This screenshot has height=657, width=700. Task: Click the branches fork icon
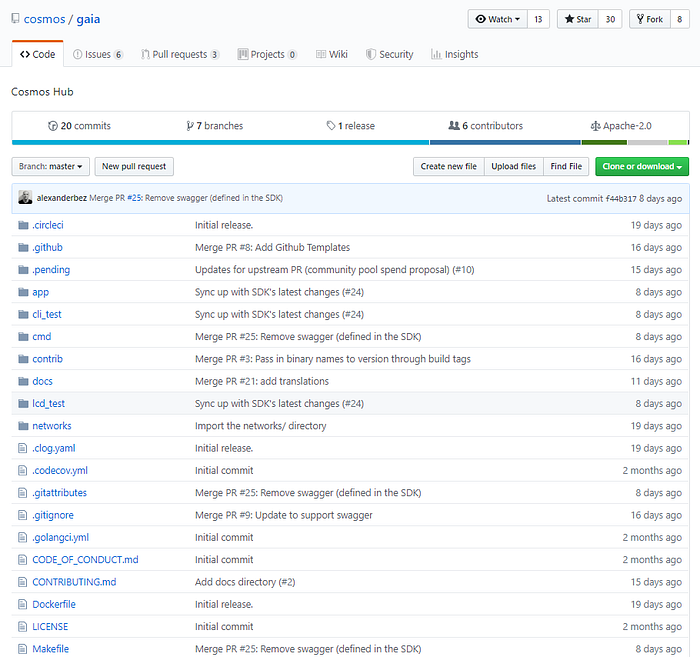click(x=190, y=126)
